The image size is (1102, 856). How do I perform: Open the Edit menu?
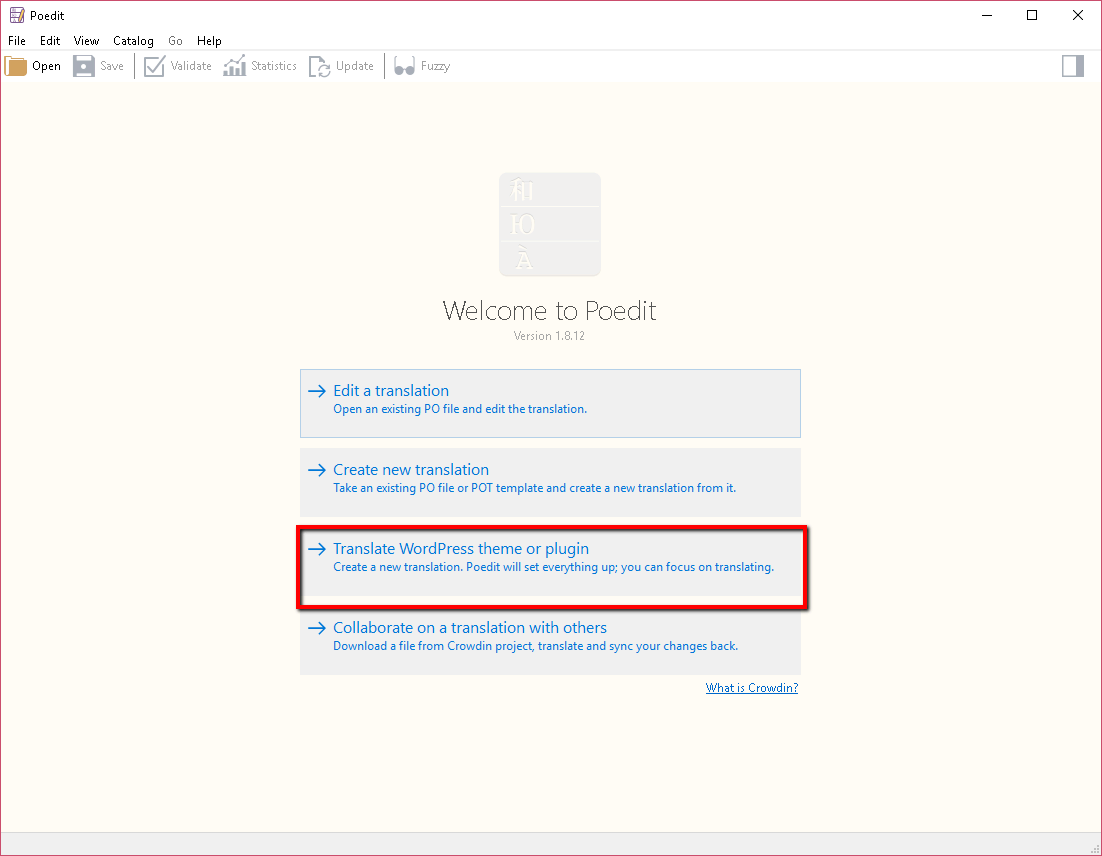point(50,41)
